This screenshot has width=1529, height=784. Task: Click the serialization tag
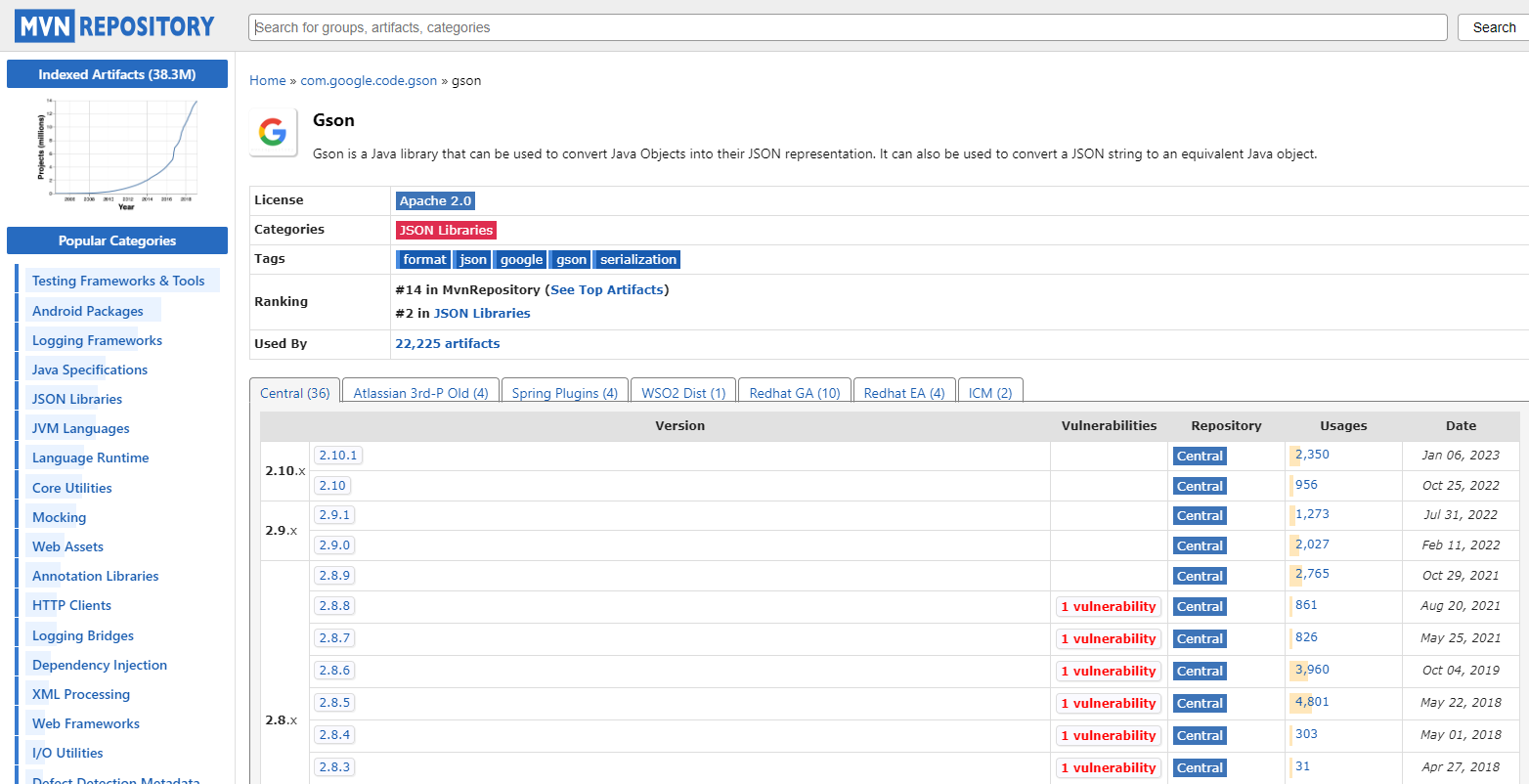pyautogui.click(x=637, y=259)
